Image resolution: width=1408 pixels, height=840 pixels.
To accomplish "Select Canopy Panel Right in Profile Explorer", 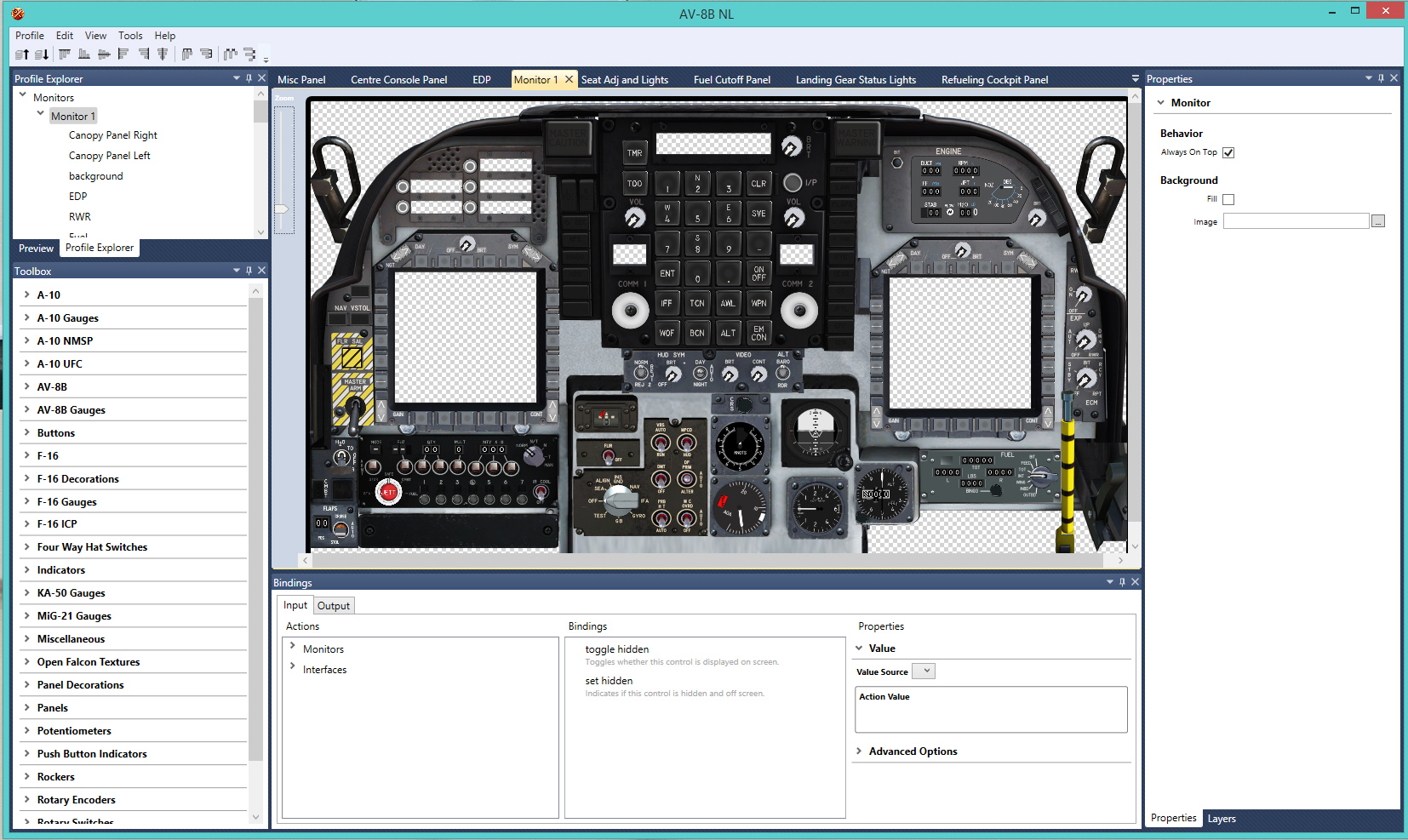I will point(112,135).
